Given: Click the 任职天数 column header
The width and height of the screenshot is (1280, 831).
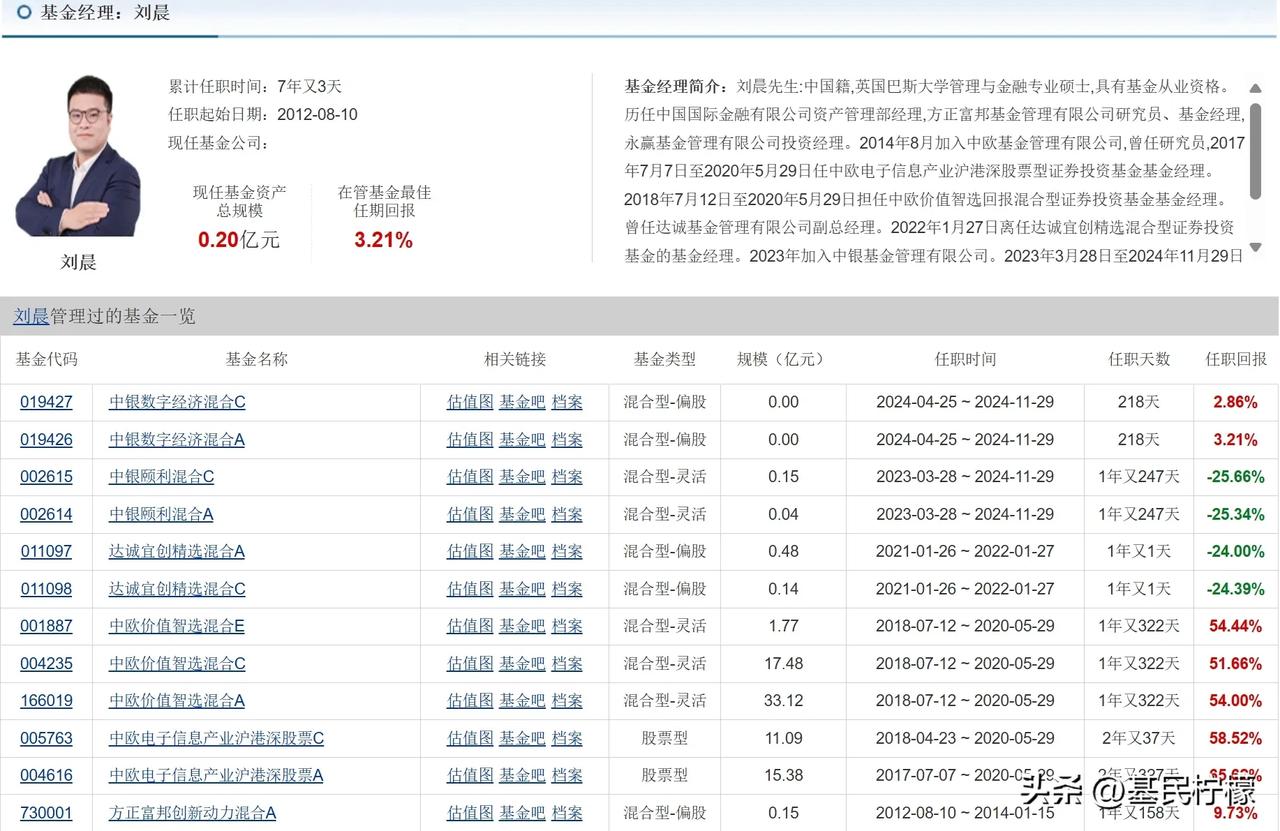Looking at the screenshot, I should pyautogui.click(x=1139, y=359).
